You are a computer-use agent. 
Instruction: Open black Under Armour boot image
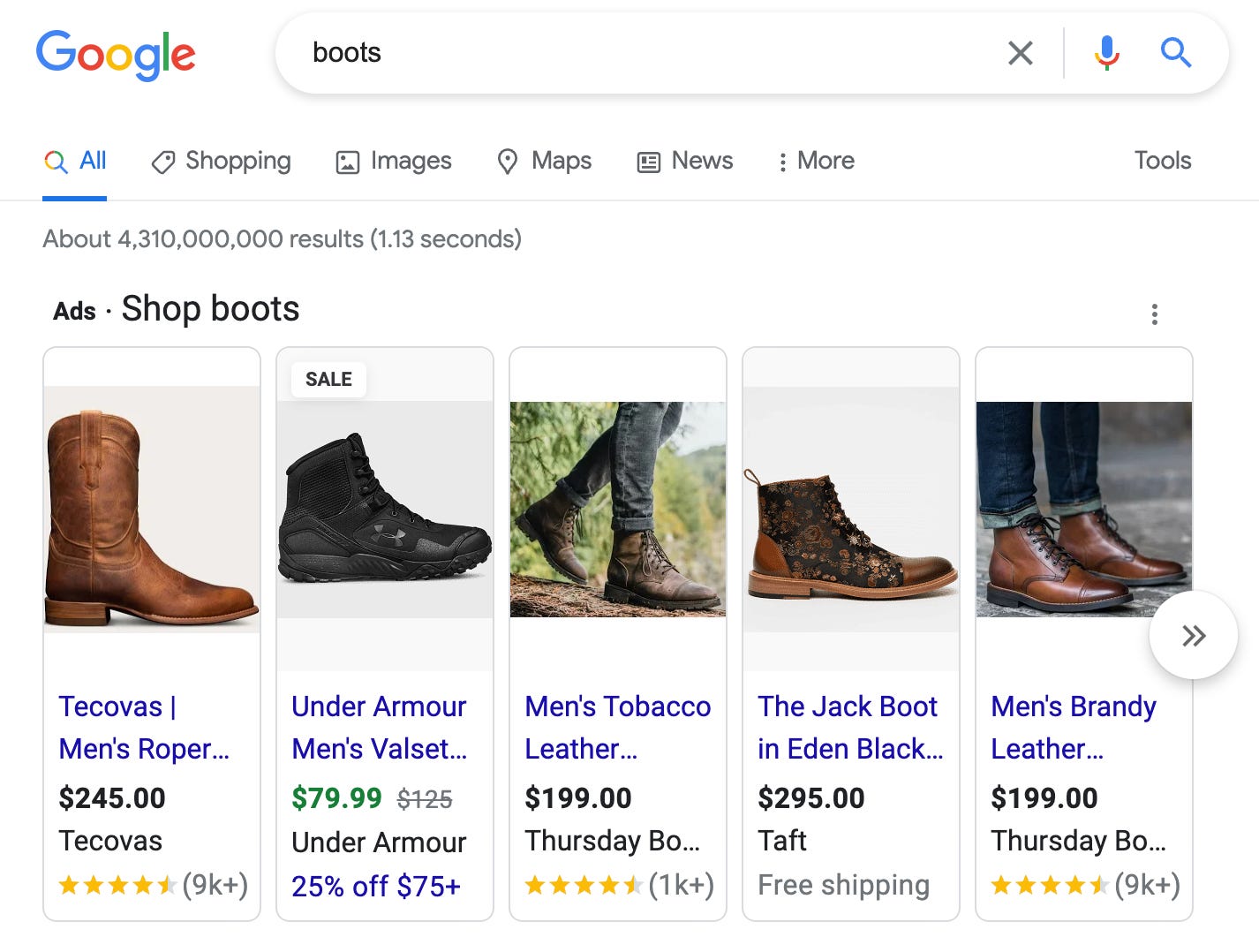pyautogui.click(x=385, y=510)
